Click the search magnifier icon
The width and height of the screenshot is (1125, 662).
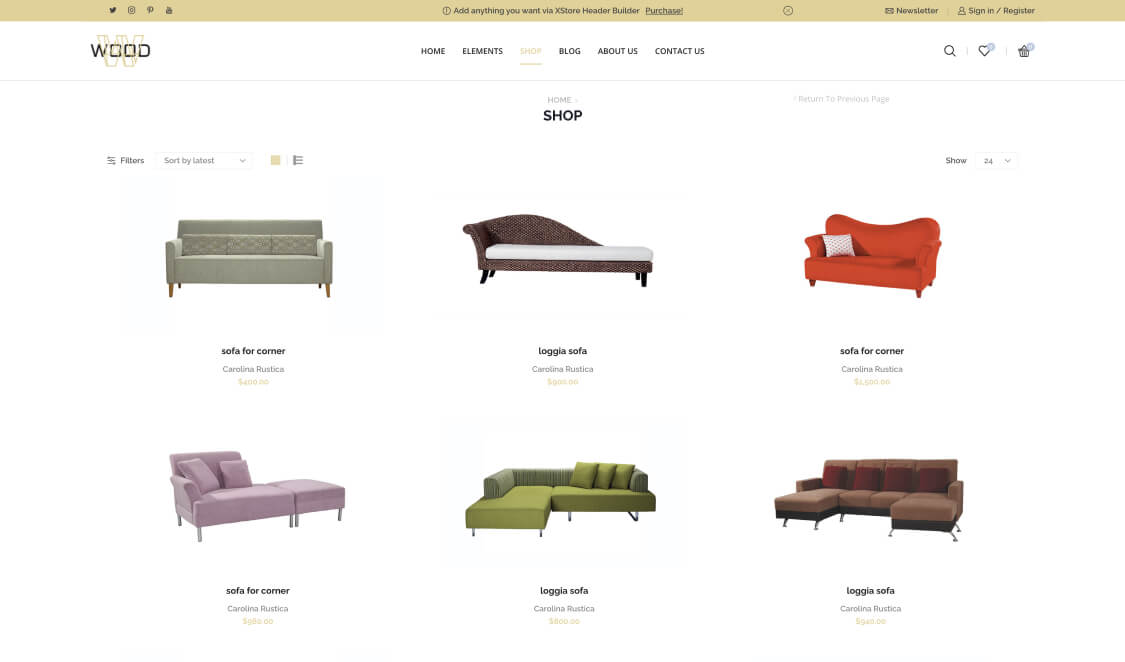pyautogui.click(x=949, y=51)
